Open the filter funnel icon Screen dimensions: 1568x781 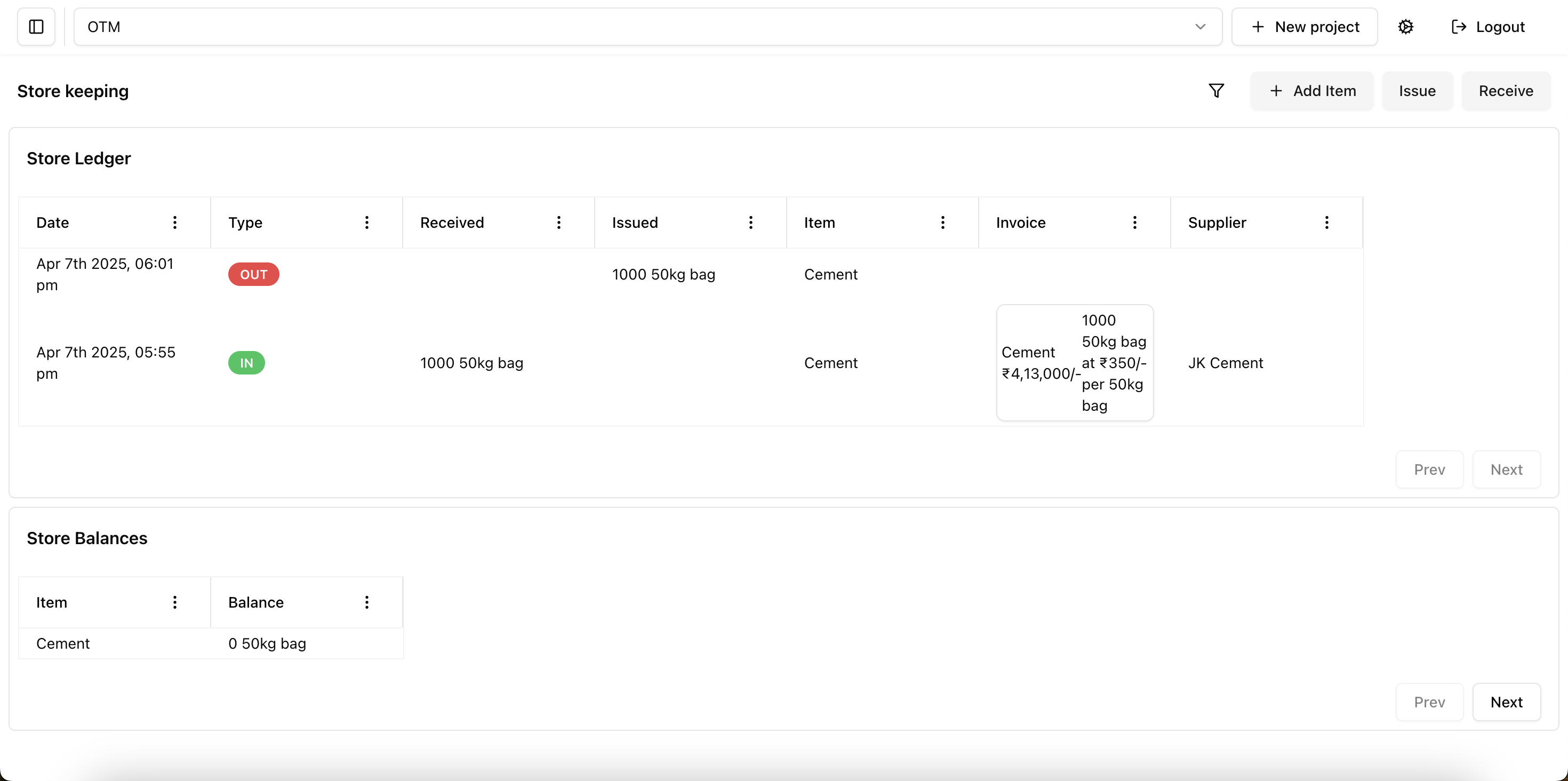(x=1215, y=91)
